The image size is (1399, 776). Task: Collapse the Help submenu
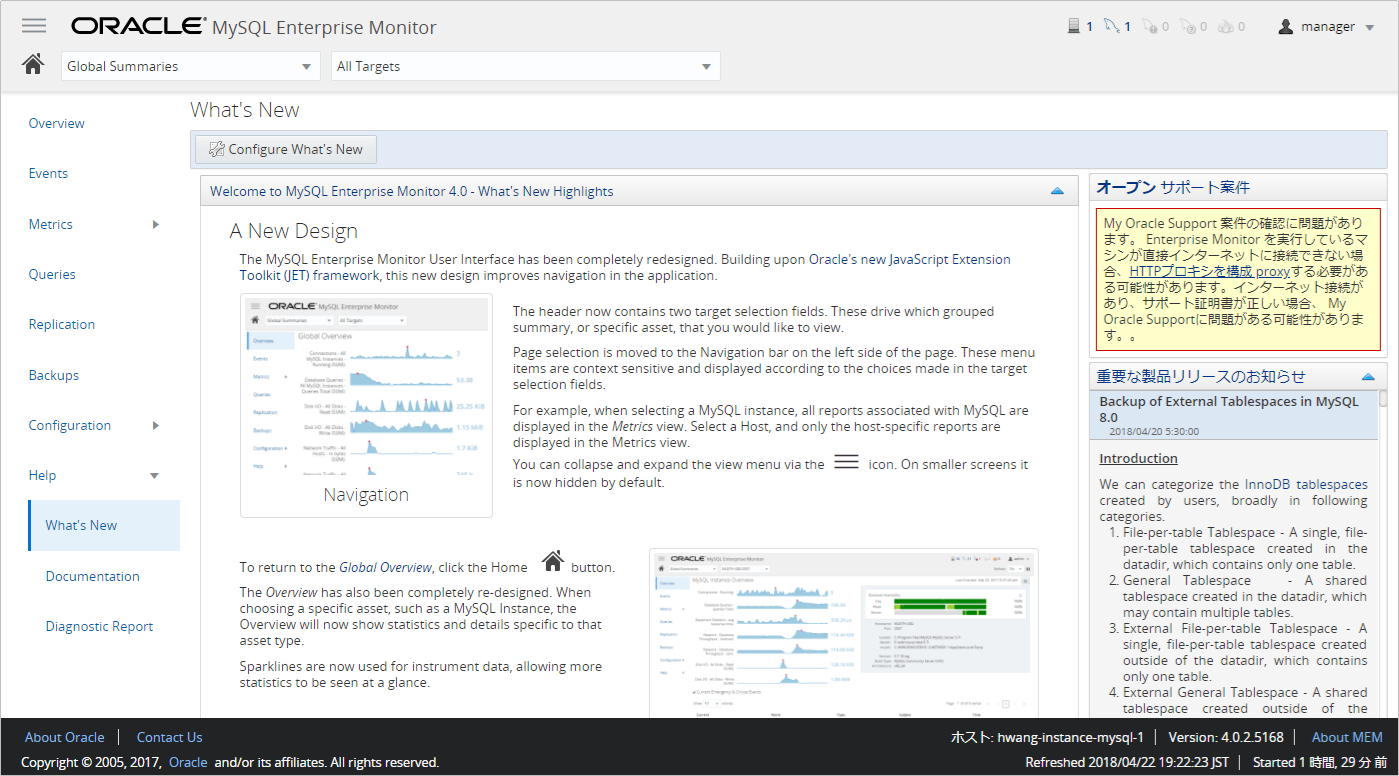pos(154,476)
